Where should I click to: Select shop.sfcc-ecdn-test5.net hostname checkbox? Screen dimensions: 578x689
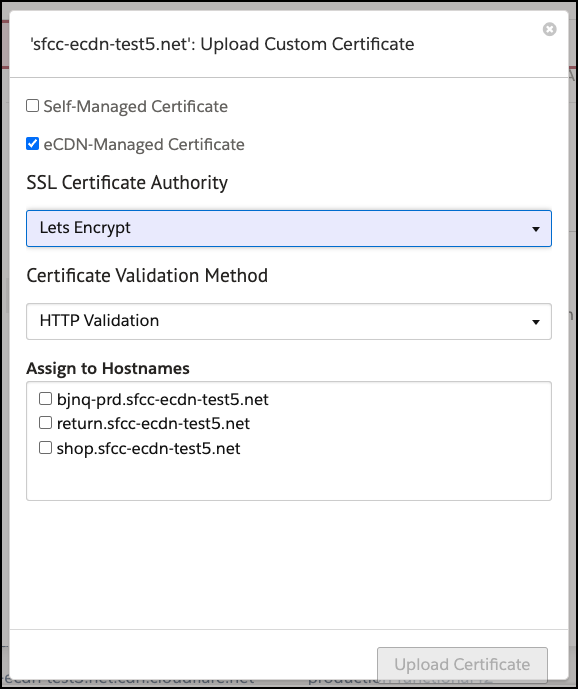tap(45, 448)
